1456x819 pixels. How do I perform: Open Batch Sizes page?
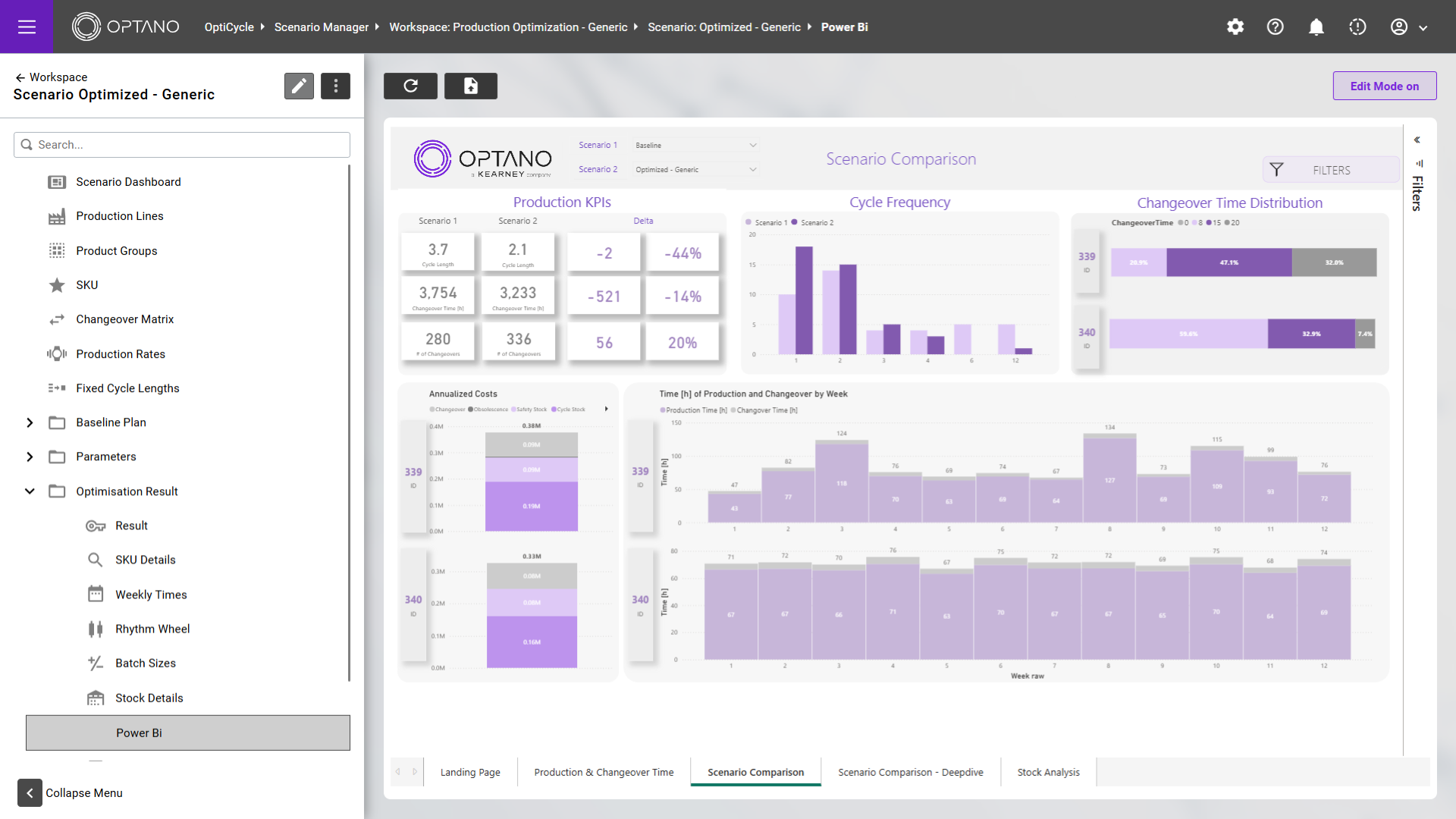(146, 663)
